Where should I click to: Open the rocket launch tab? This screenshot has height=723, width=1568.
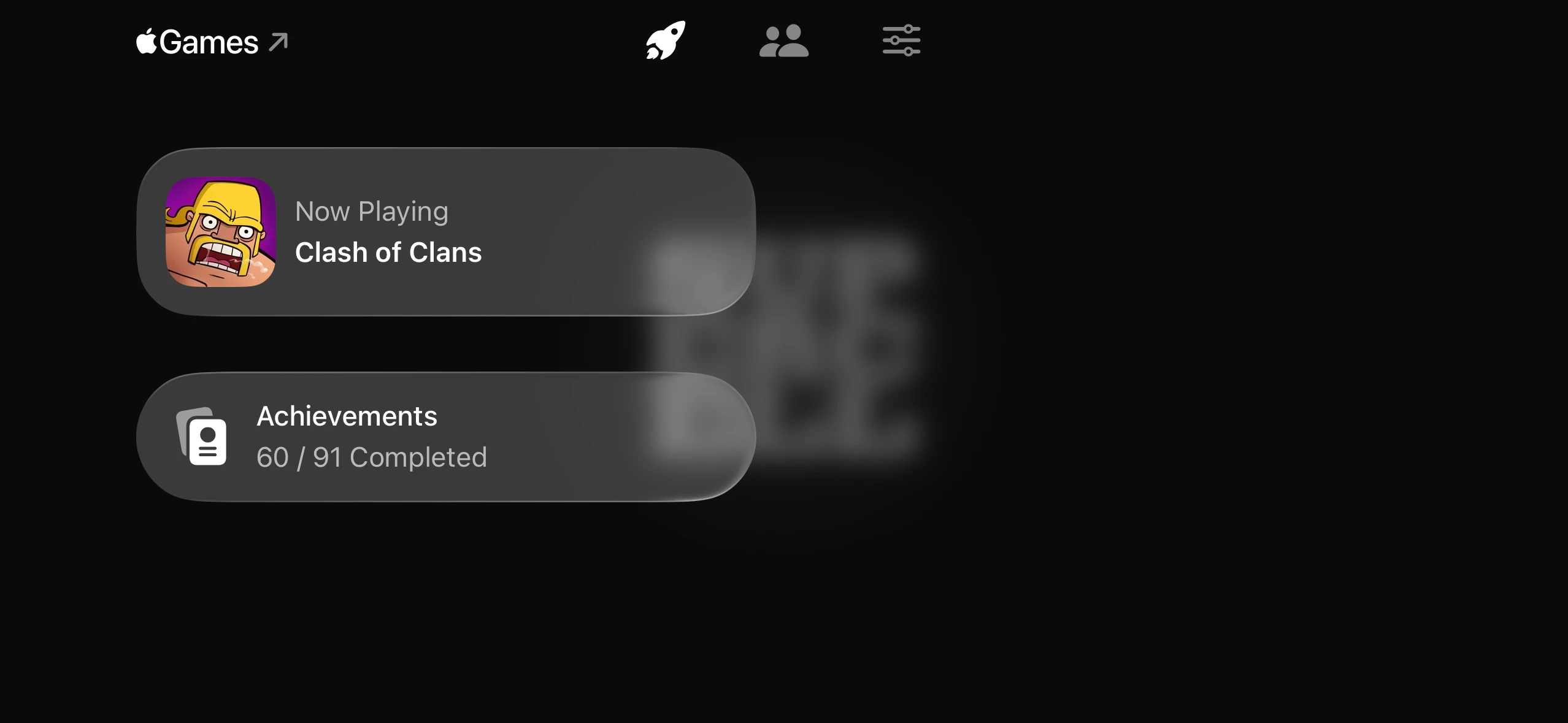coord(666,40)
